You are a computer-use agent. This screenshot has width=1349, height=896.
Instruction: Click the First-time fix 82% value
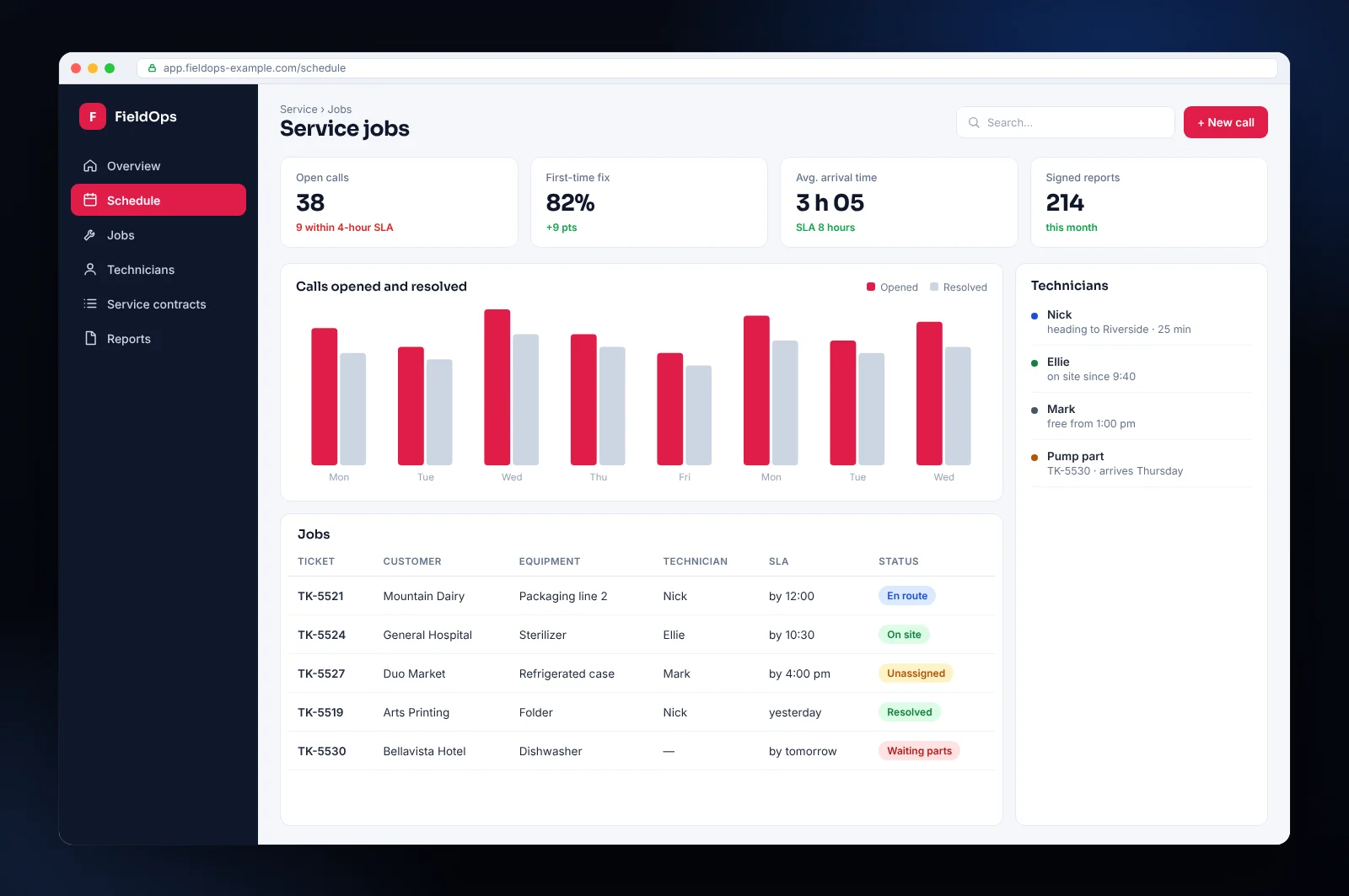570,203
